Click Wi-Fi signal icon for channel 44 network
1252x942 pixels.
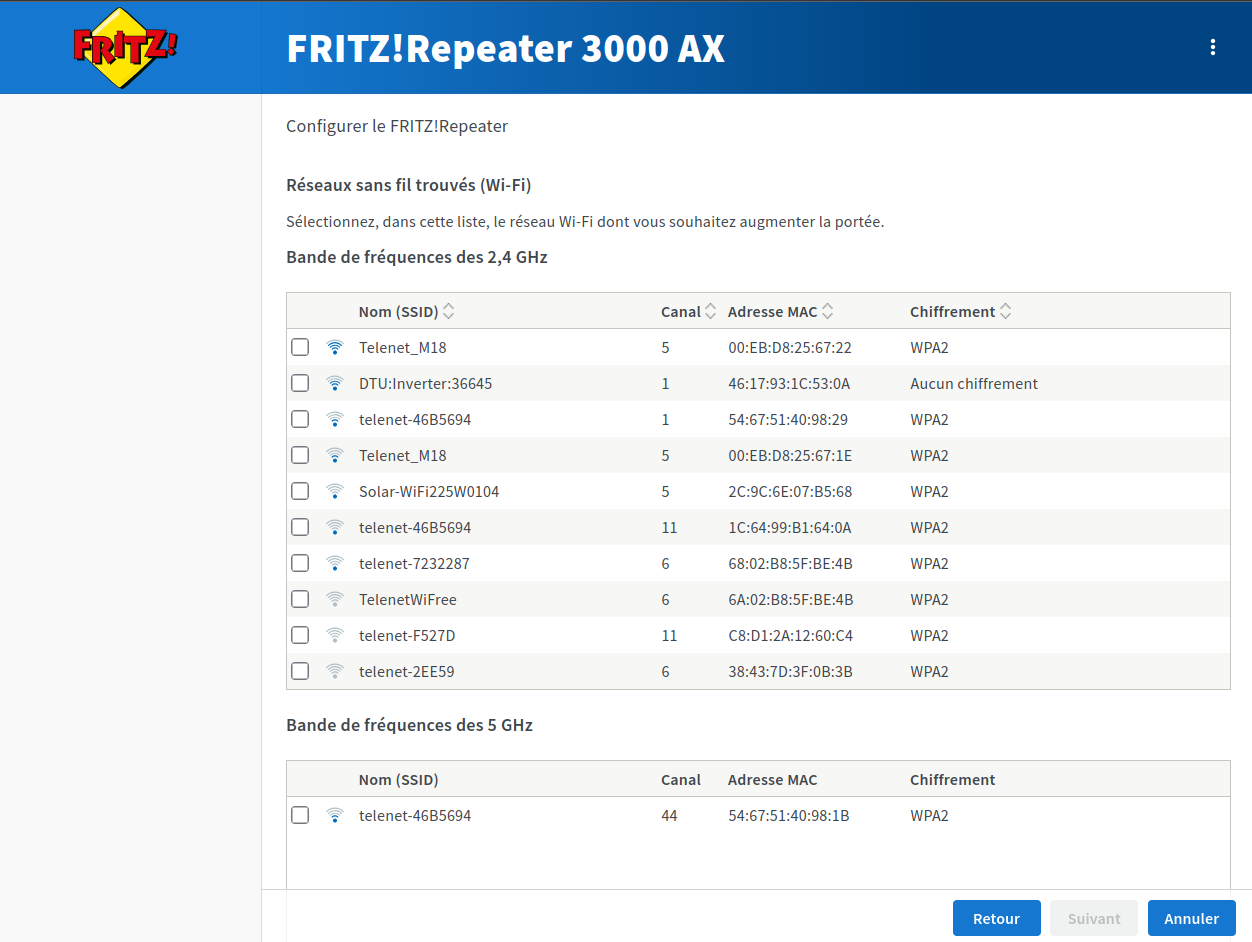[335, 816]
